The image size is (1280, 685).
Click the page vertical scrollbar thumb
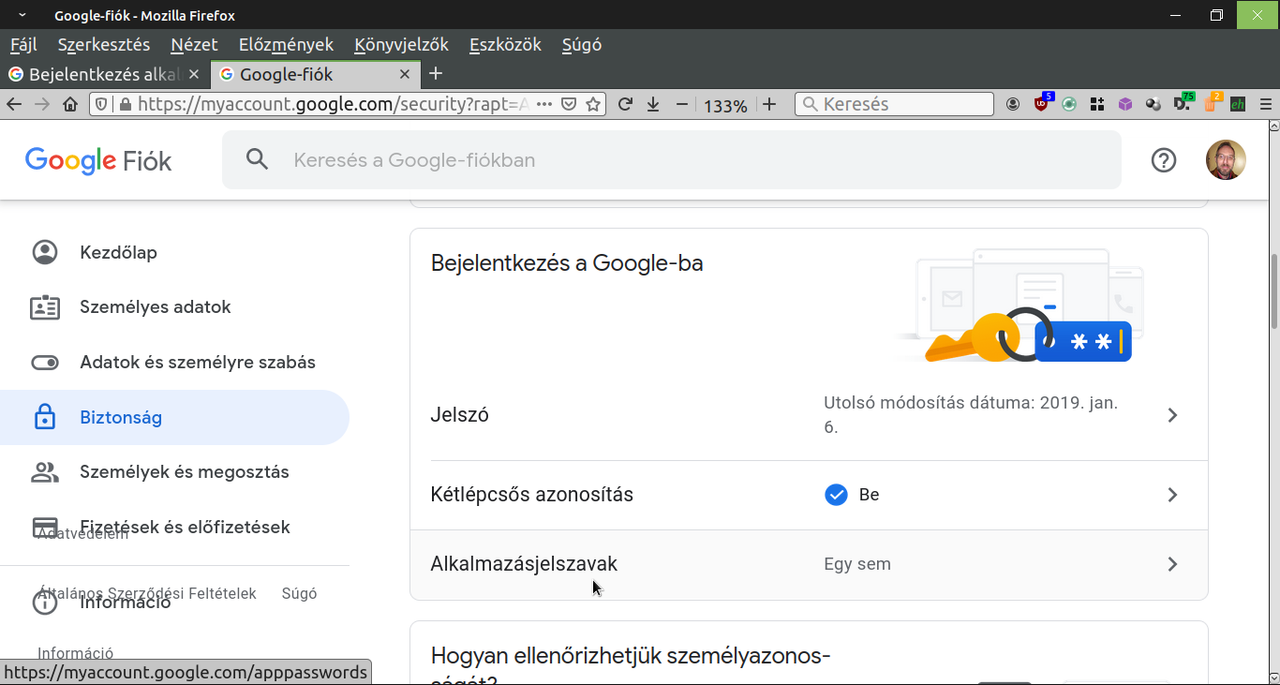1273,292
